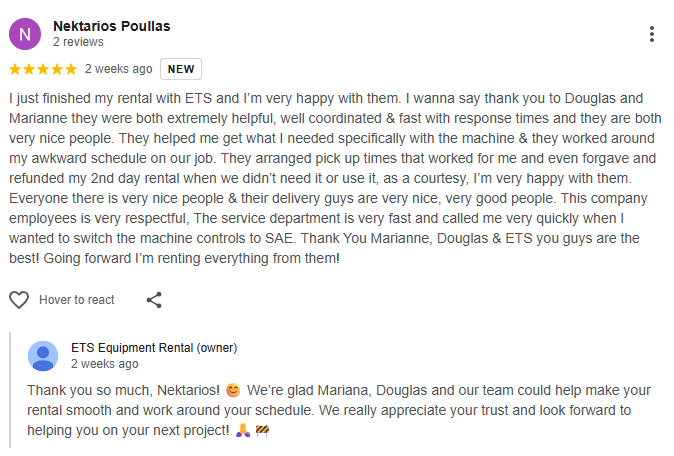Open the ETS Equipment Rental (owner) name

[154, 348]
